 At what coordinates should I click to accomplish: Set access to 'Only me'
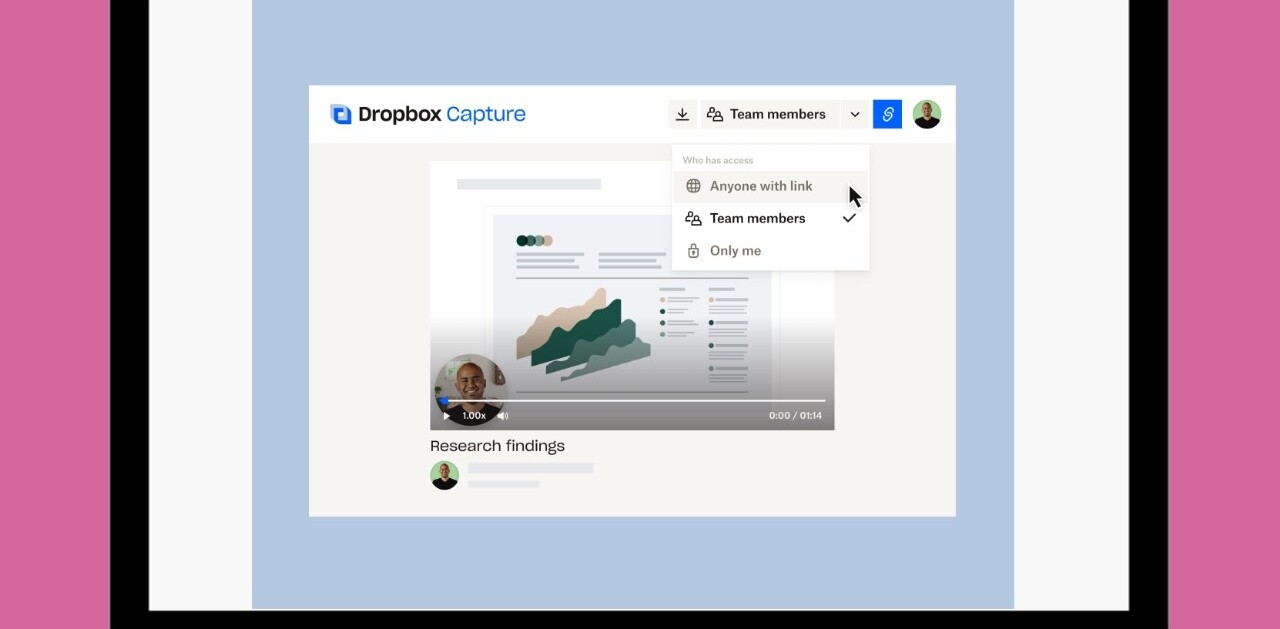[x=735, y=251]
